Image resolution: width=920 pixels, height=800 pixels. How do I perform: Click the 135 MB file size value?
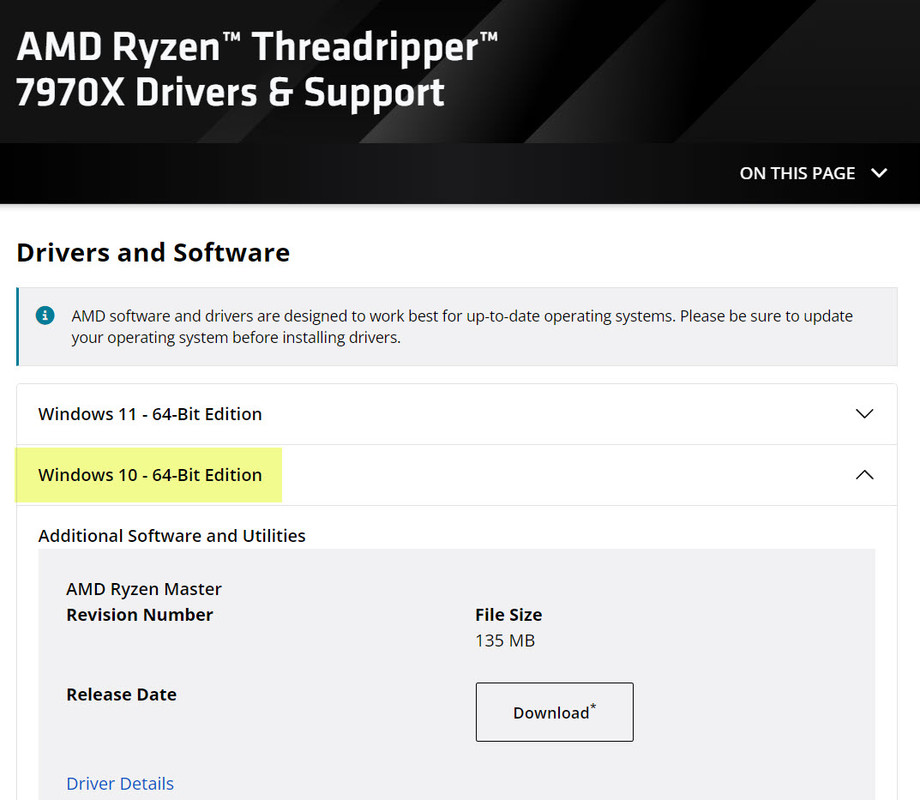coord(505,640)
